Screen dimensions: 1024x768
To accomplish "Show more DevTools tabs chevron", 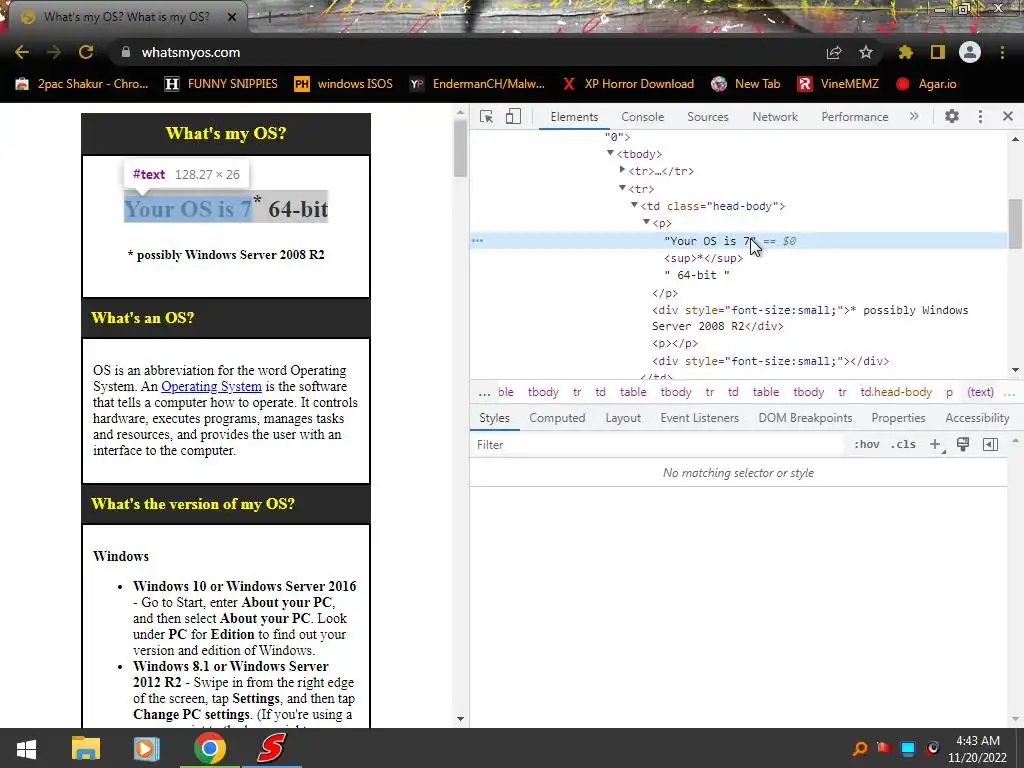I will (x=914, y=116).
